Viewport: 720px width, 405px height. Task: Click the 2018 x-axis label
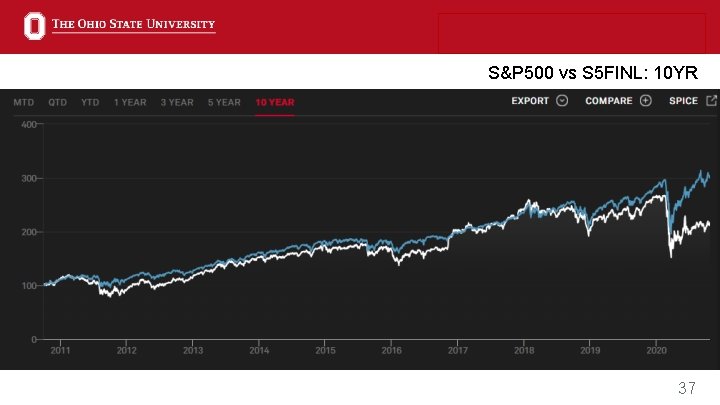tap(524, 350)
